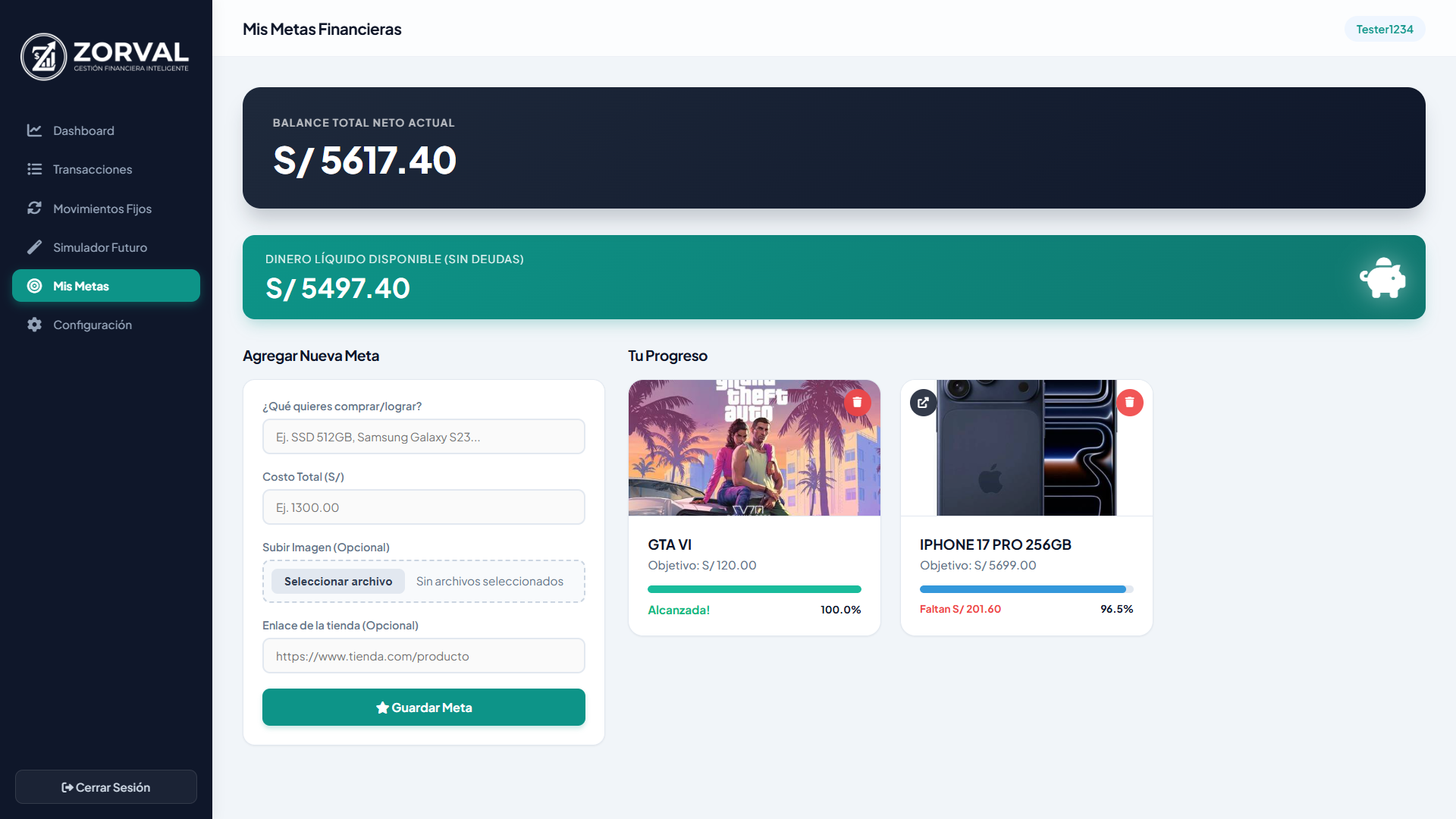This screenshot has height=819, width=1456.
Task: Open the Transacciones list icon
Action: coord(34,169)
